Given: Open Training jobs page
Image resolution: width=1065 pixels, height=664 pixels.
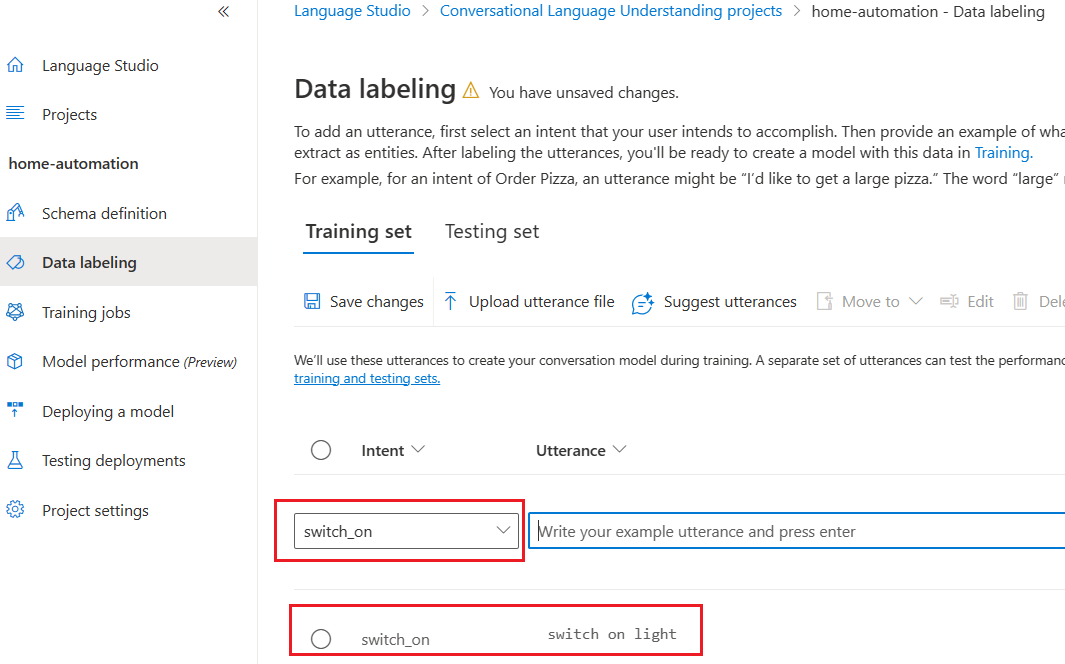Looking at the screenshot, I should (x=86, y=312).
